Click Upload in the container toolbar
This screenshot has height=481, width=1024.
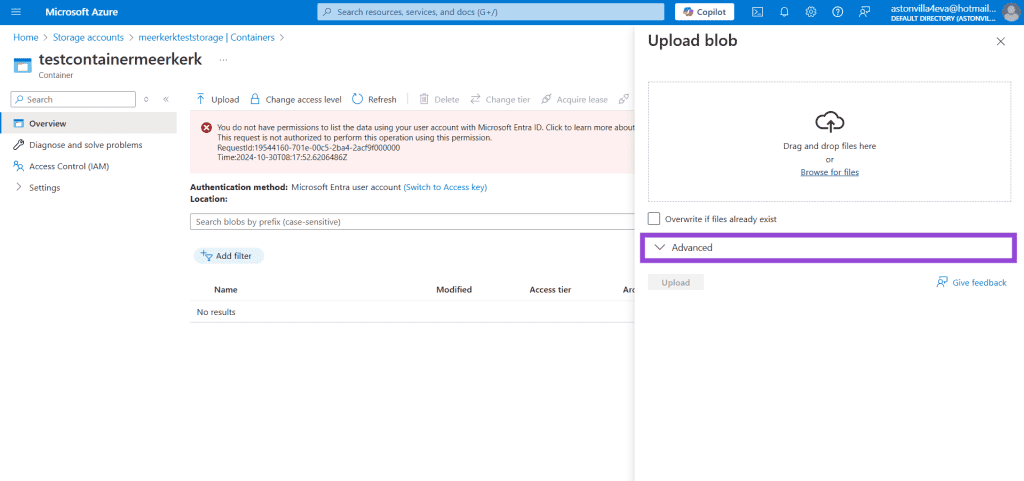tap(217, 100)
